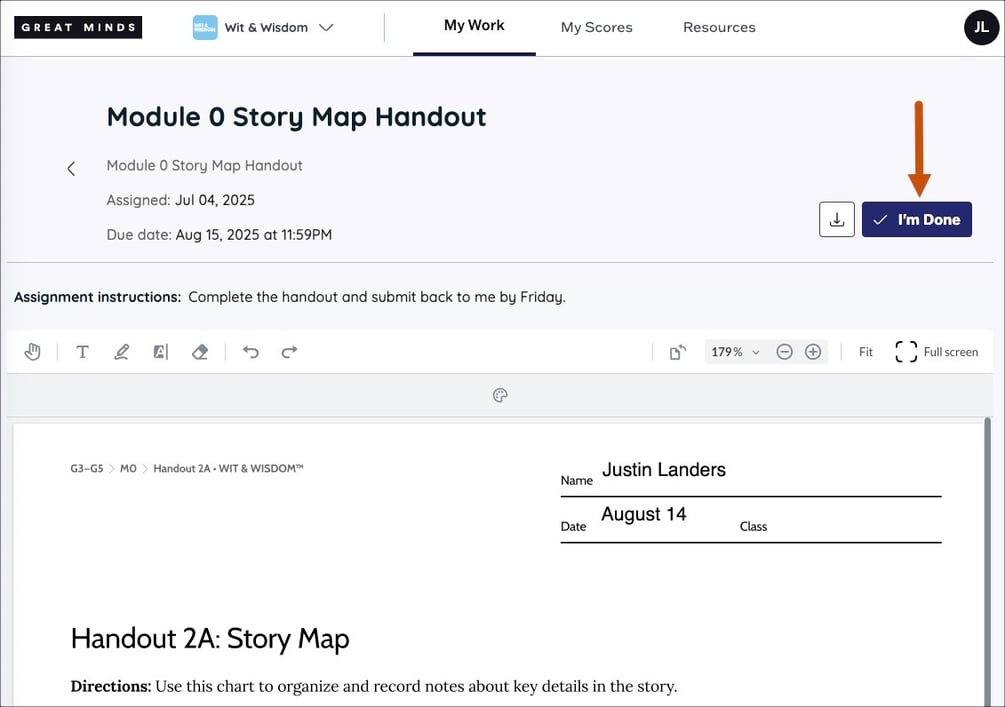Zoom out with the minus button

point(785,352)
